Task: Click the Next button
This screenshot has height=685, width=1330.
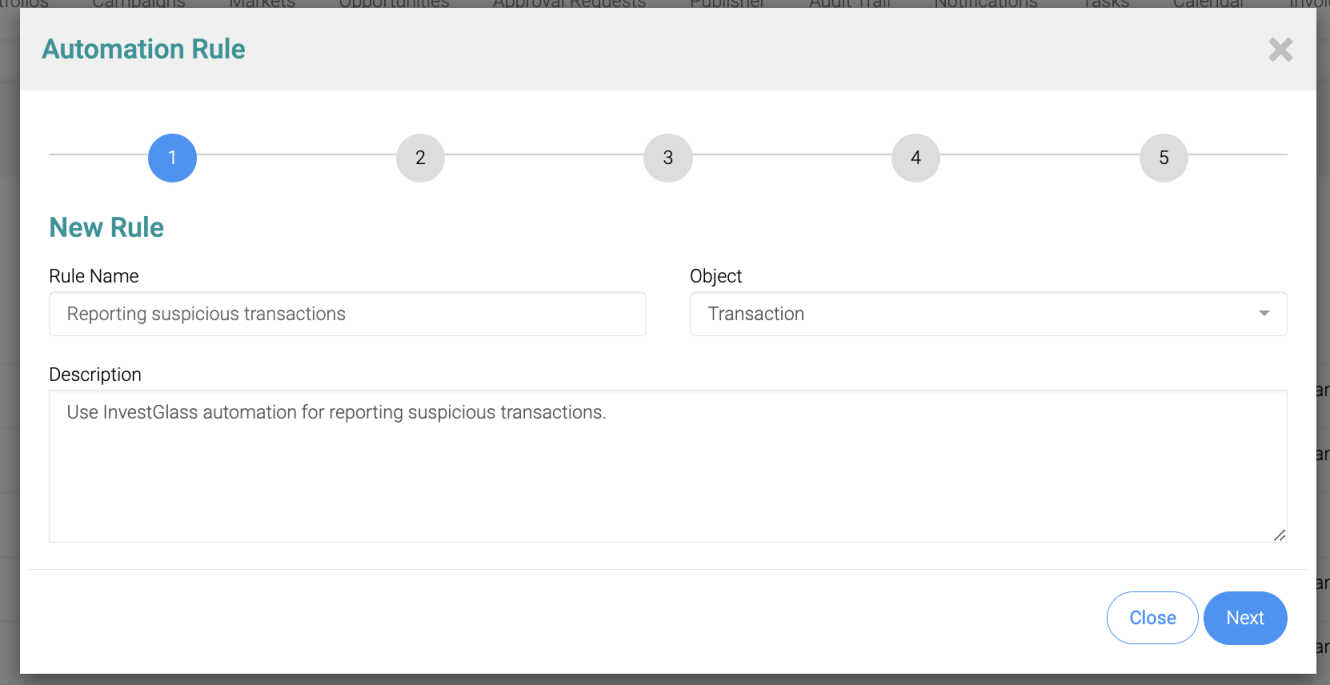Action: point(1245,617)
